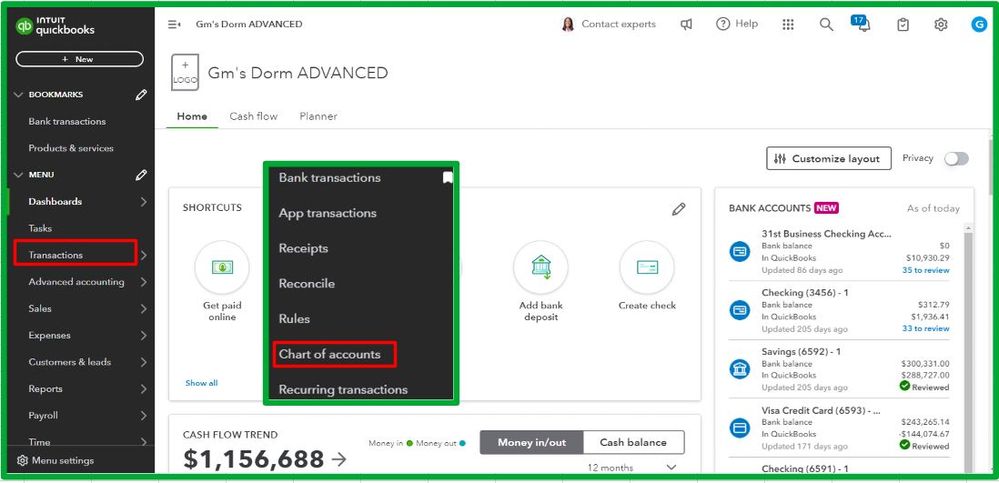Collapse the MENU section chevron
999x483 pixels.
18,175
